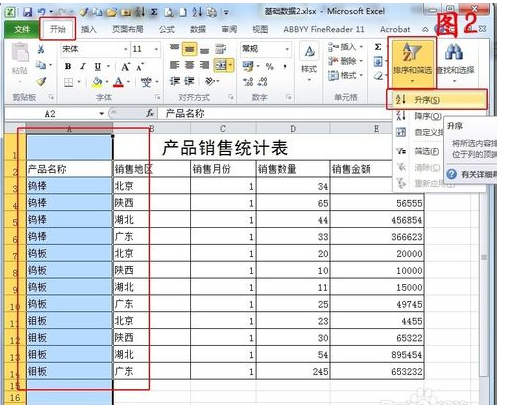Toggle Center text alignment

[x=189, y=65]
